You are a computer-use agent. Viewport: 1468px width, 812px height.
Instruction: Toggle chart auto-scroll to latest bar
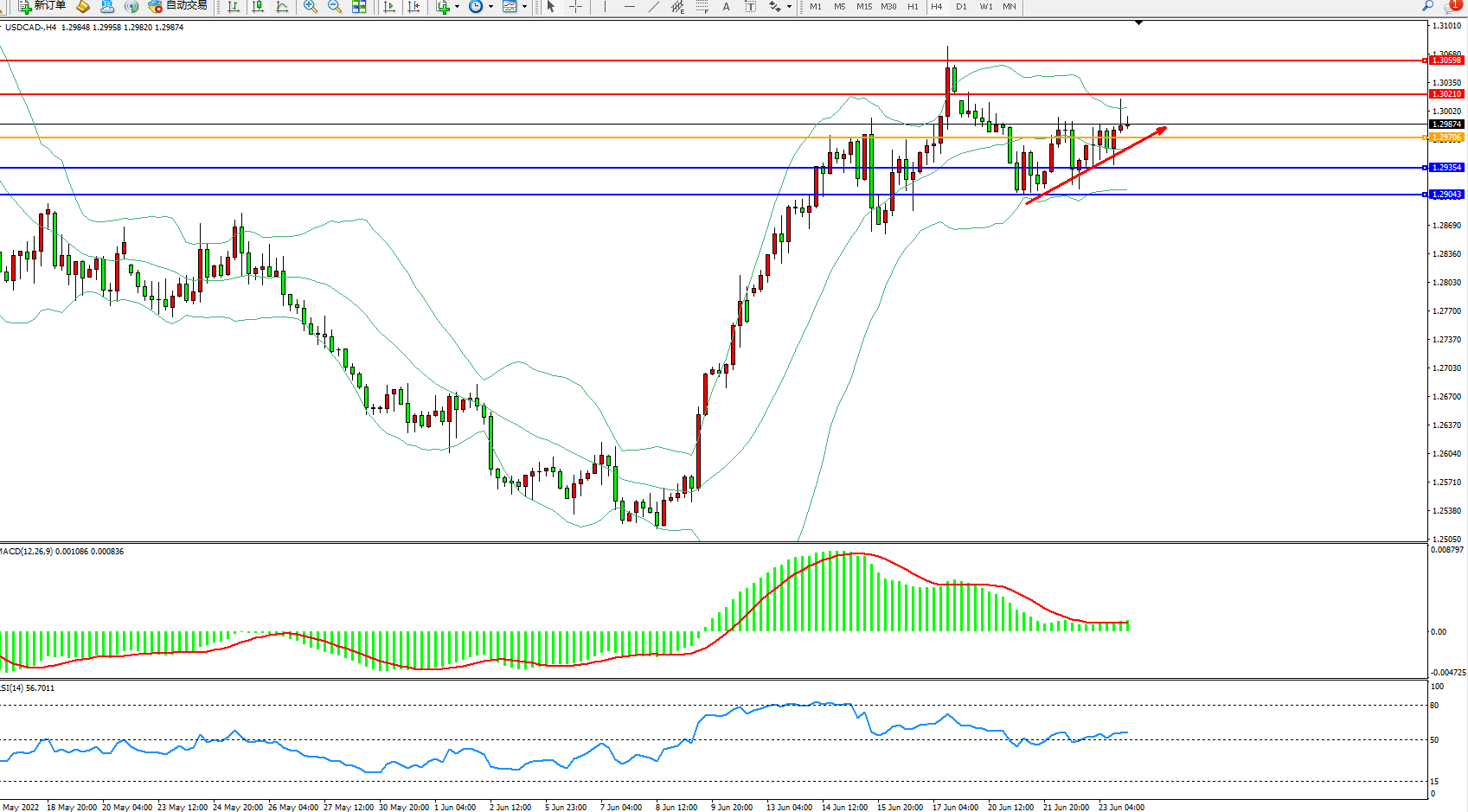pyautogui.click(x=389, y=7)
